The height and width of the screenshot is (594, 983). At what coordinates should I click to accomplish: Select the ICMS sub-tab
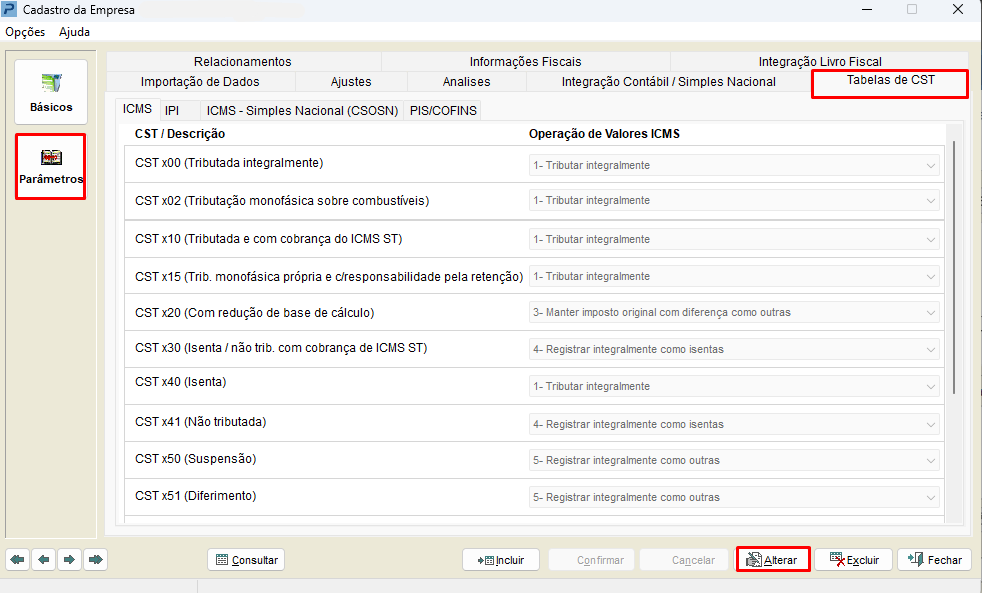137,109
